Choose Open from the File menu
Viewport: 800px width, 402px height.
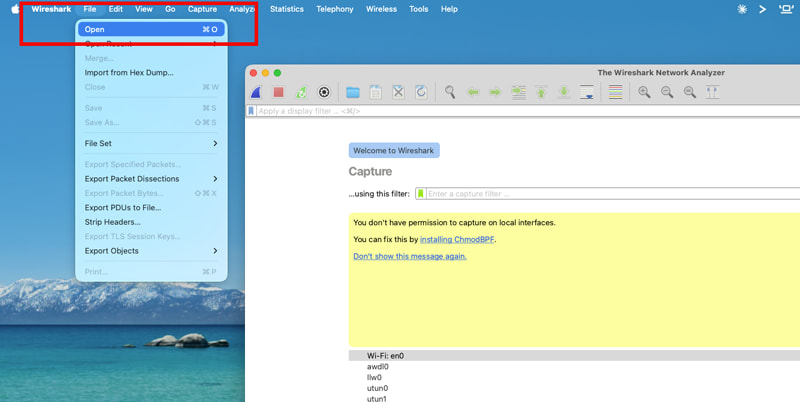tap(151, 30)
